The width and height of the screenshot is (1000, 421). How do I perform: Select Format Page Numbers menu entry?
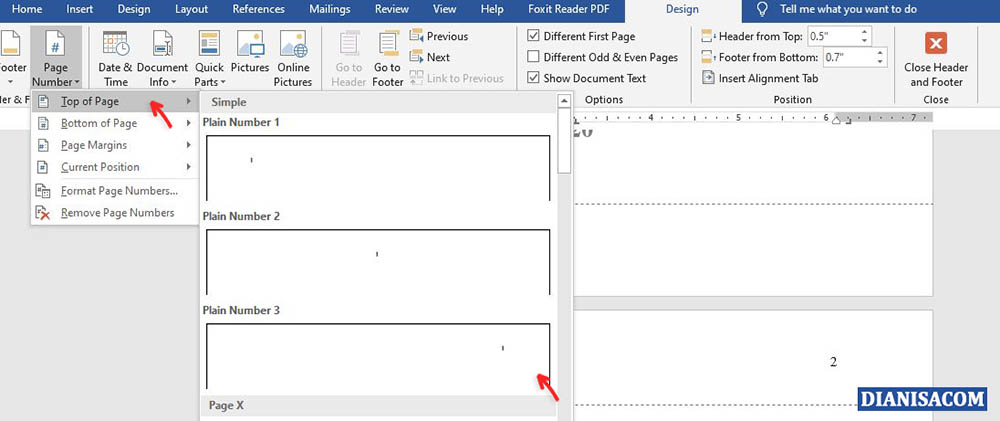click(118, 190)
